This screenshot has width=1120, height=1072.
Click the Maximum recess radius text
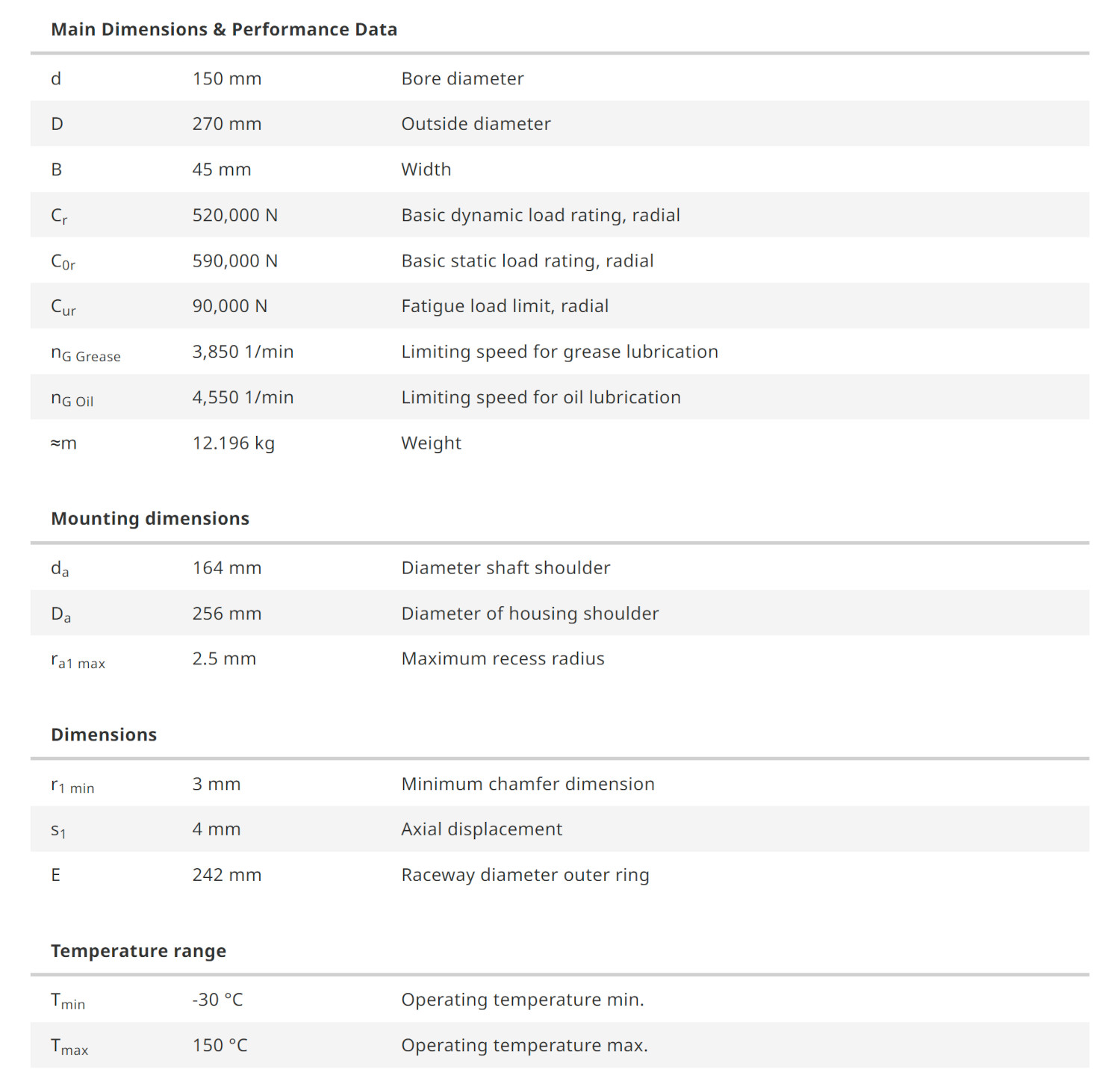(503, 658)
